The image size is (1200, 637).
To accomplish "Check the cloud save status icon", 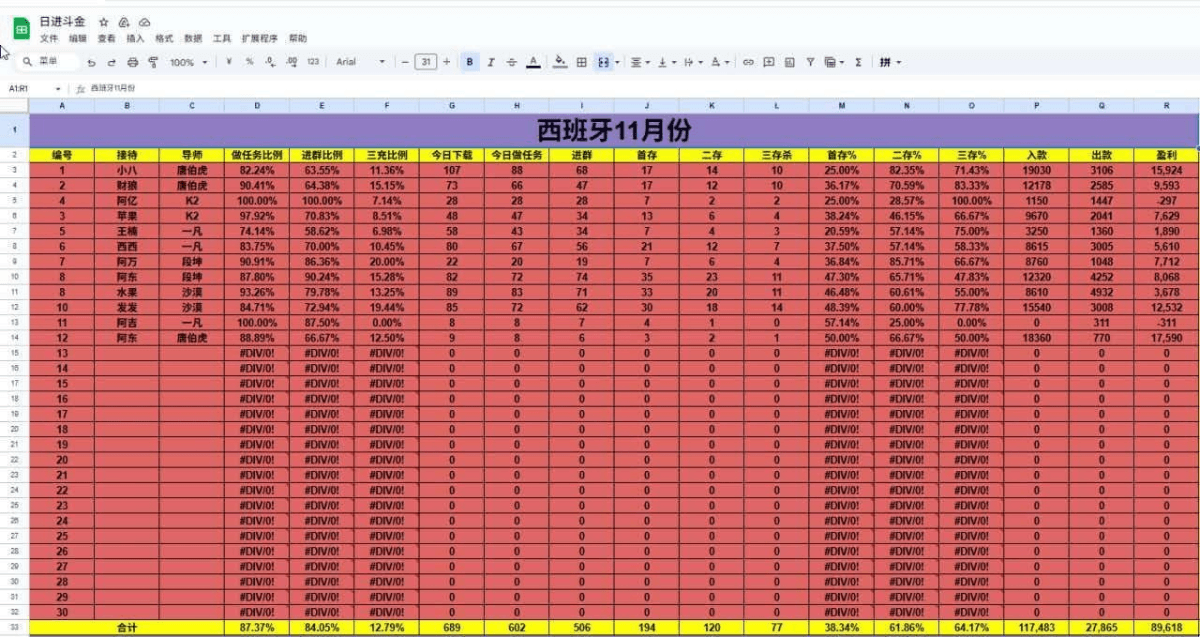I will click(144, 21).
